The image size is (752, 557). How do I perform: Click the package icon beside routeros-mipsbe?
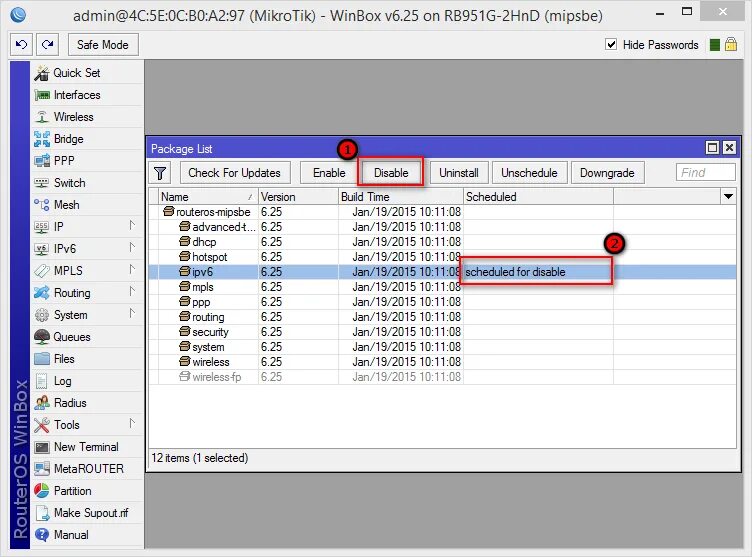tap(168, 212)
